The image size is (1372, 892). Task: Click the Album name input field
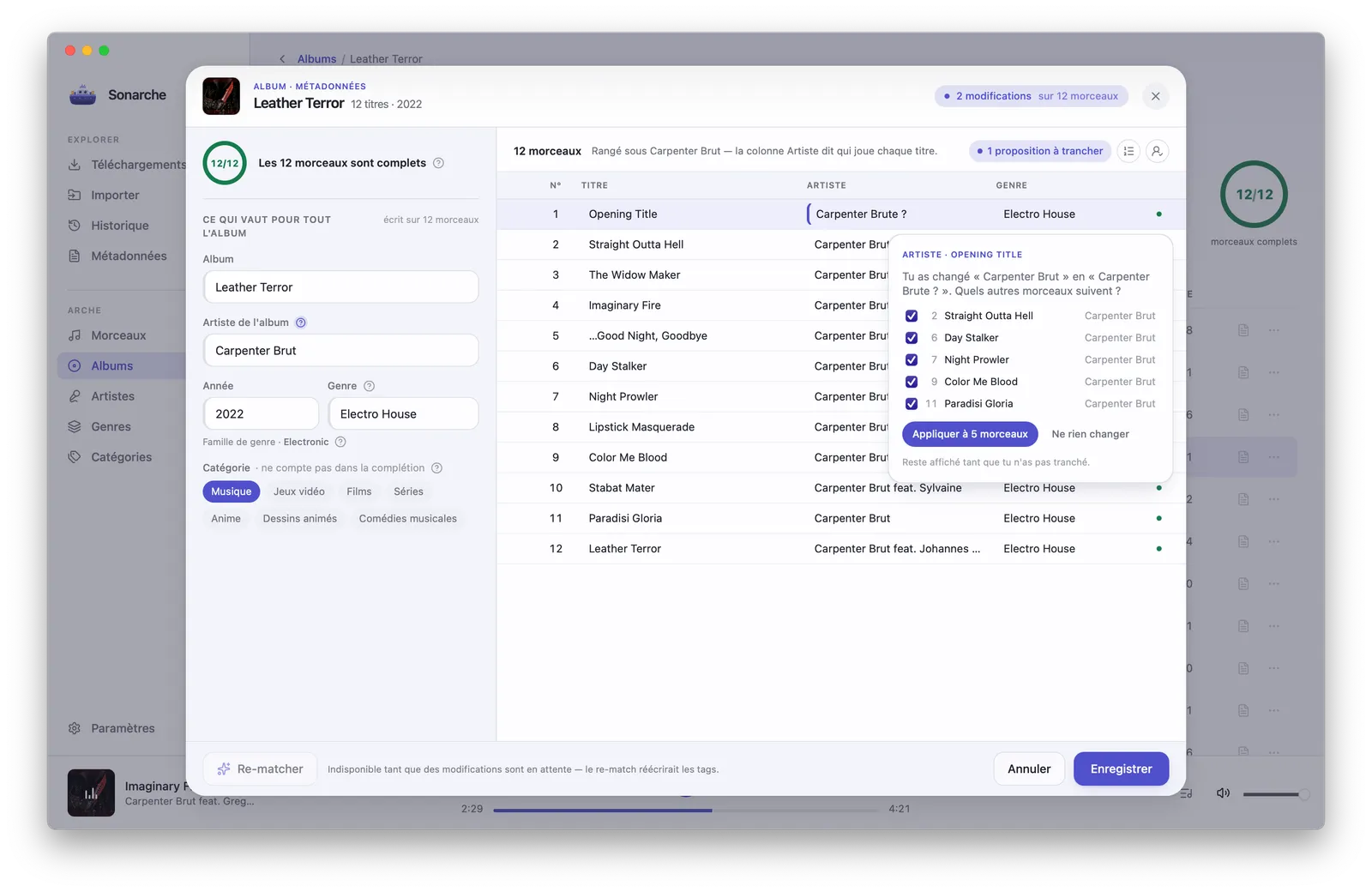coord(340,287)
